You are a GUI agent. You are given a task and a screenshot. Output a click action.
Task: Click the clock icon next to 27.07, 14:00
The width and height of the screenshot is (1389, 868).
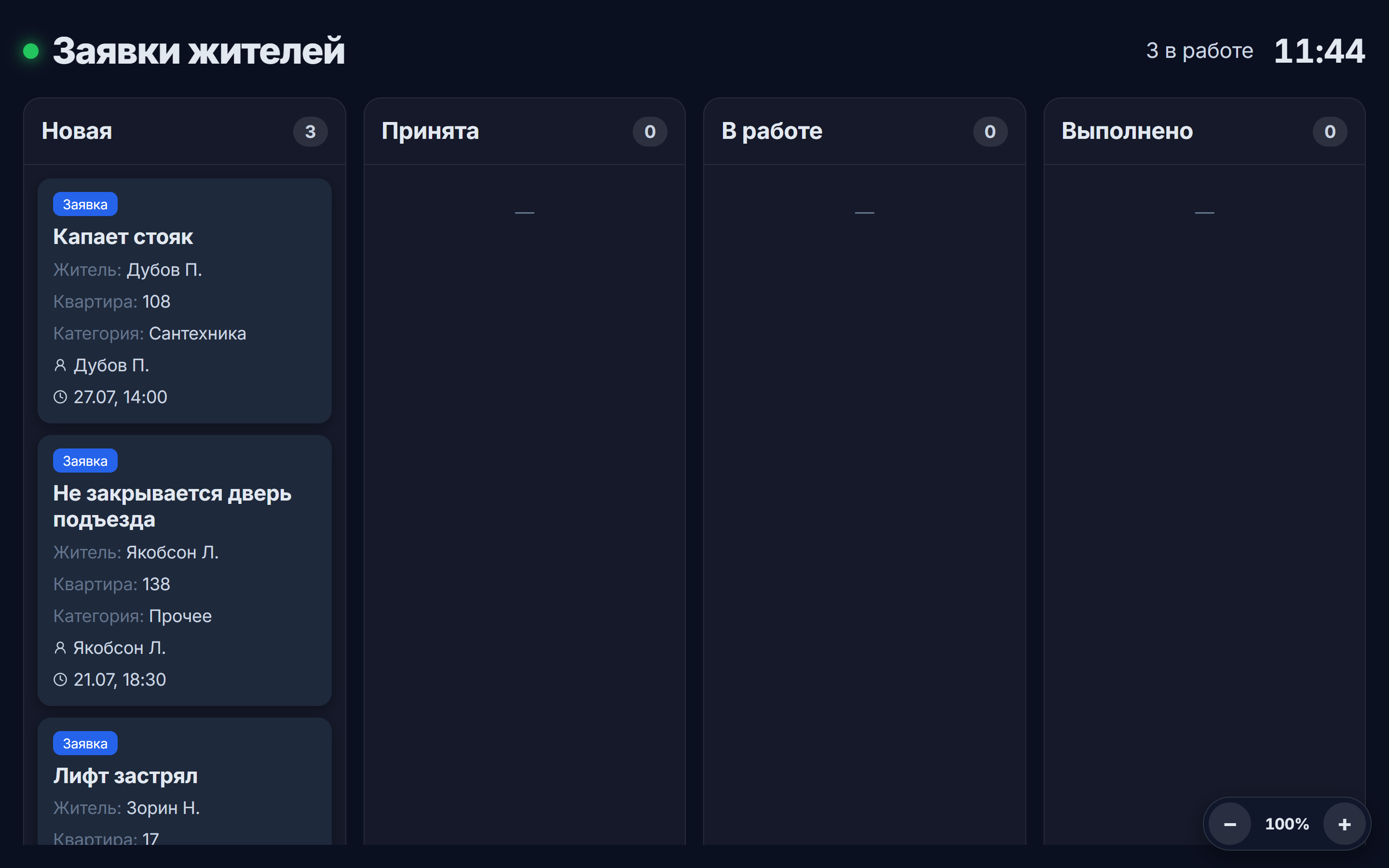60,397
